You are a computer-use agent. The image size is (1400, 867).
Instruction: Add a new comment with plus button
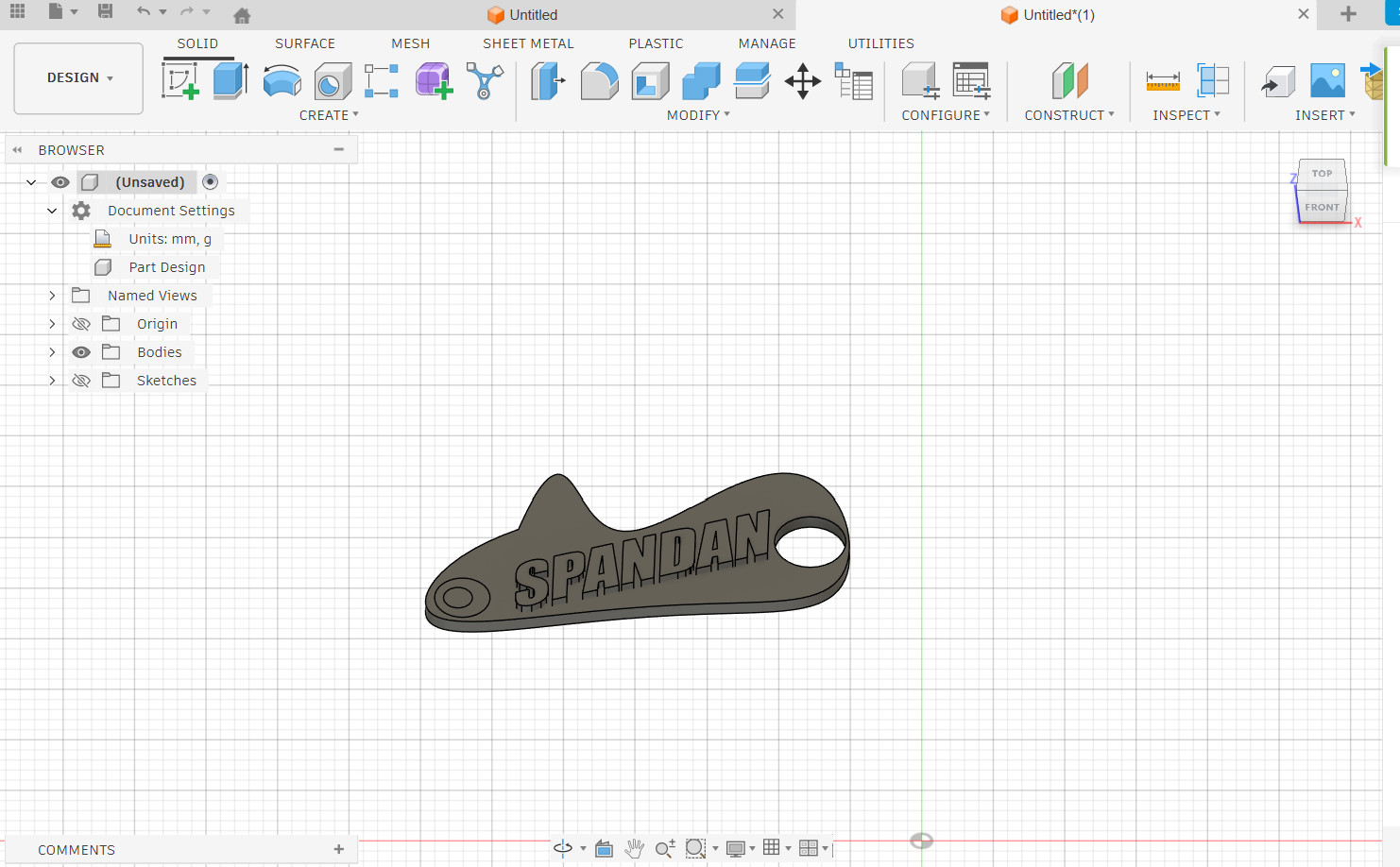click(x=339, y=849)
